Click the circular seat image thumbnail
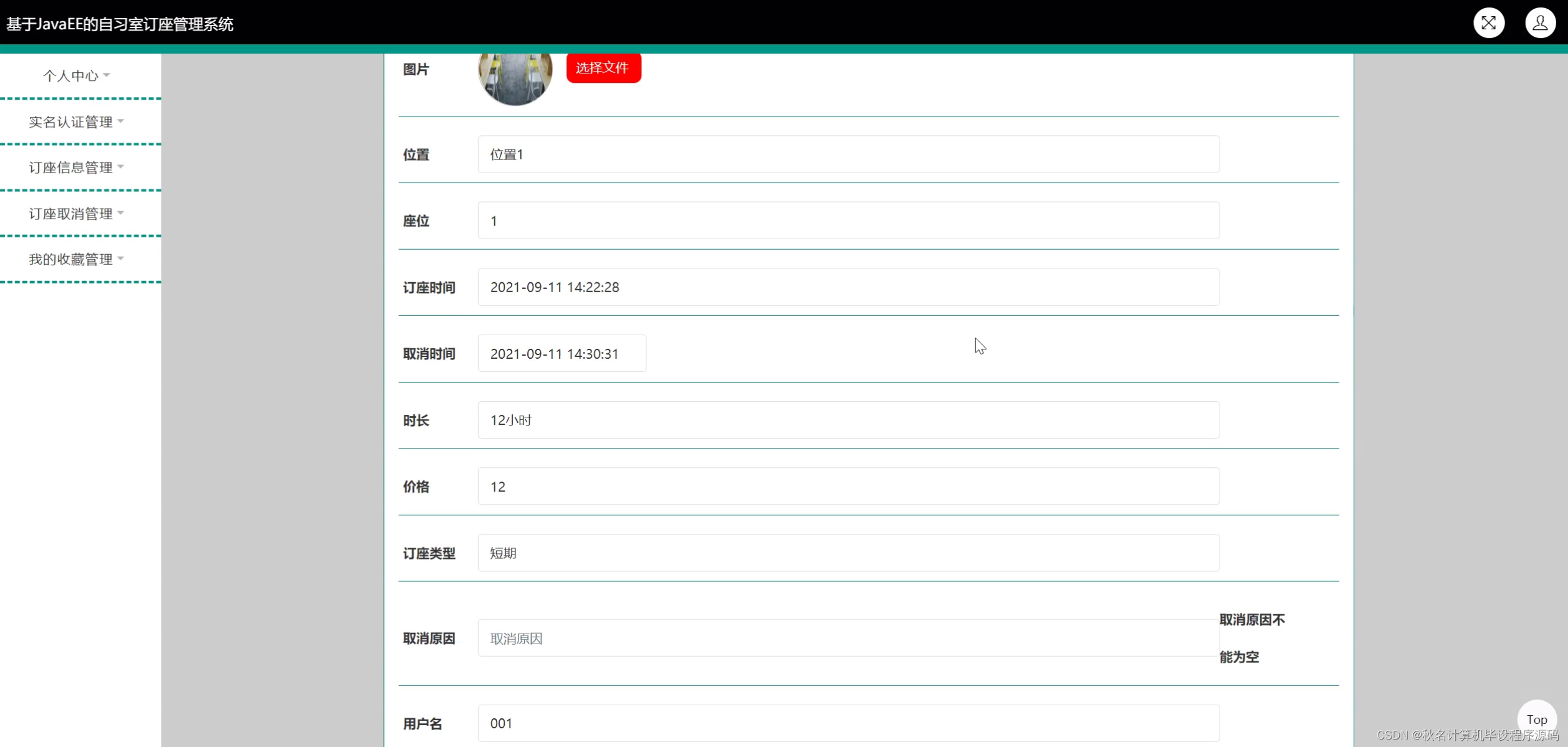1568x747 pixels. [x=515, y=78]
